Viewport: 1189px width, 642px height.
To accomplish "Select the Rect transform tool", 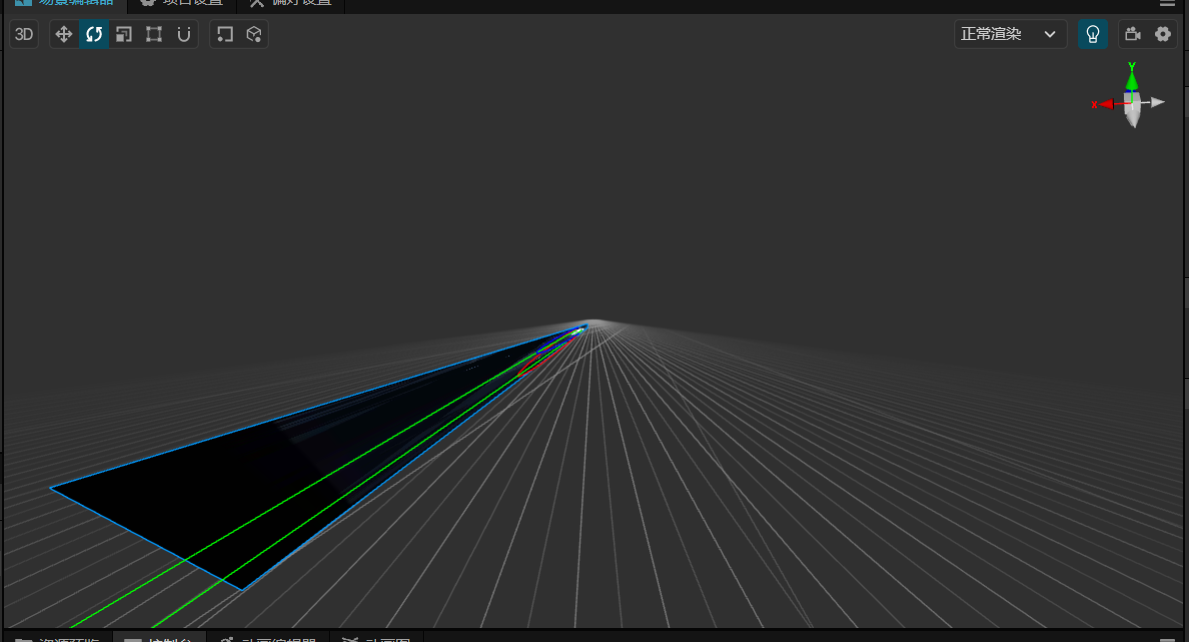I will pos(154,34).
